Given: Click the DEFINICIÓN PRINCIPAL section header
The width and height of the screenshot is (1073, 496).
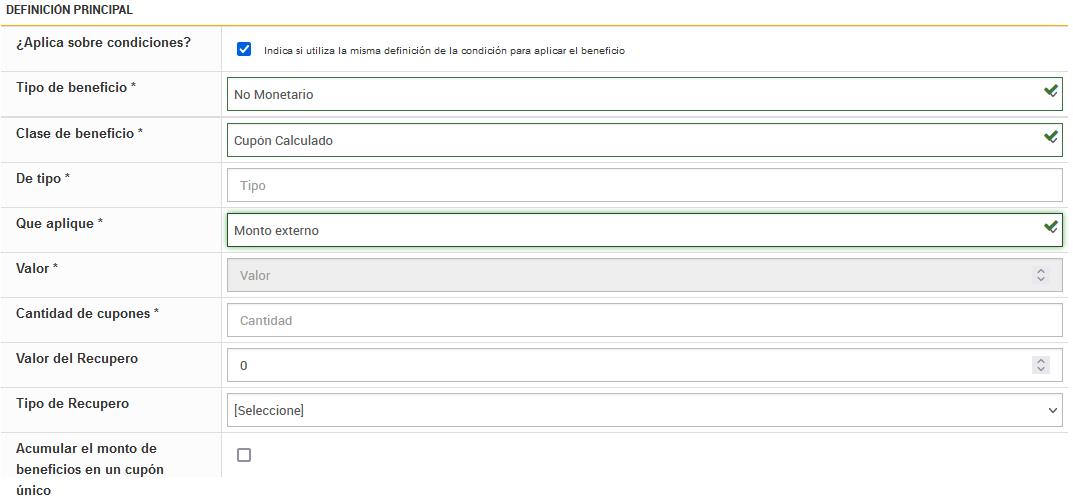Looking at the screenshot, I should point(69,9).
